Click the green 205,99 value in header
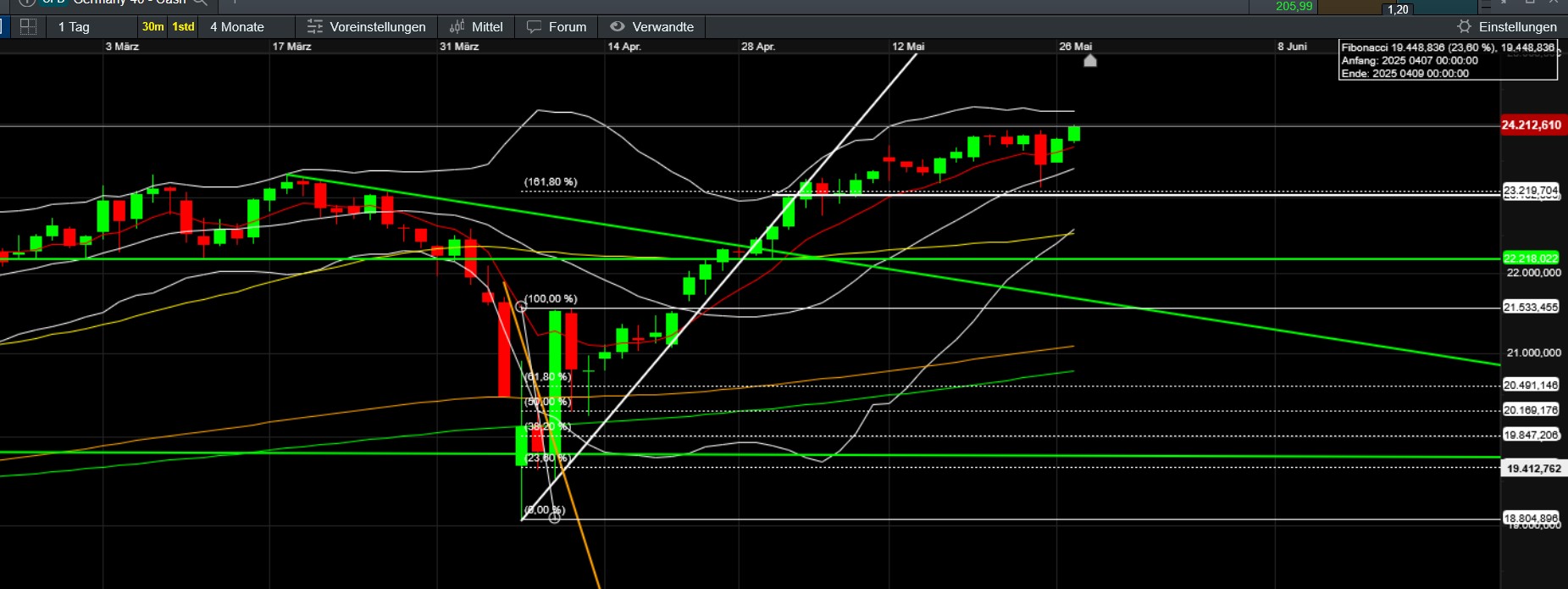The width and height of the screenshot is (1568, 589). [x=1294, y=7]
